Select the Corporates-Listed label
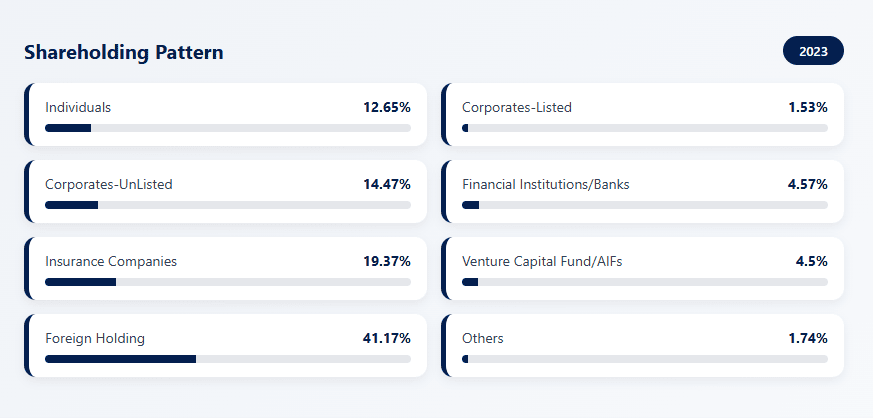 [517, 107]
